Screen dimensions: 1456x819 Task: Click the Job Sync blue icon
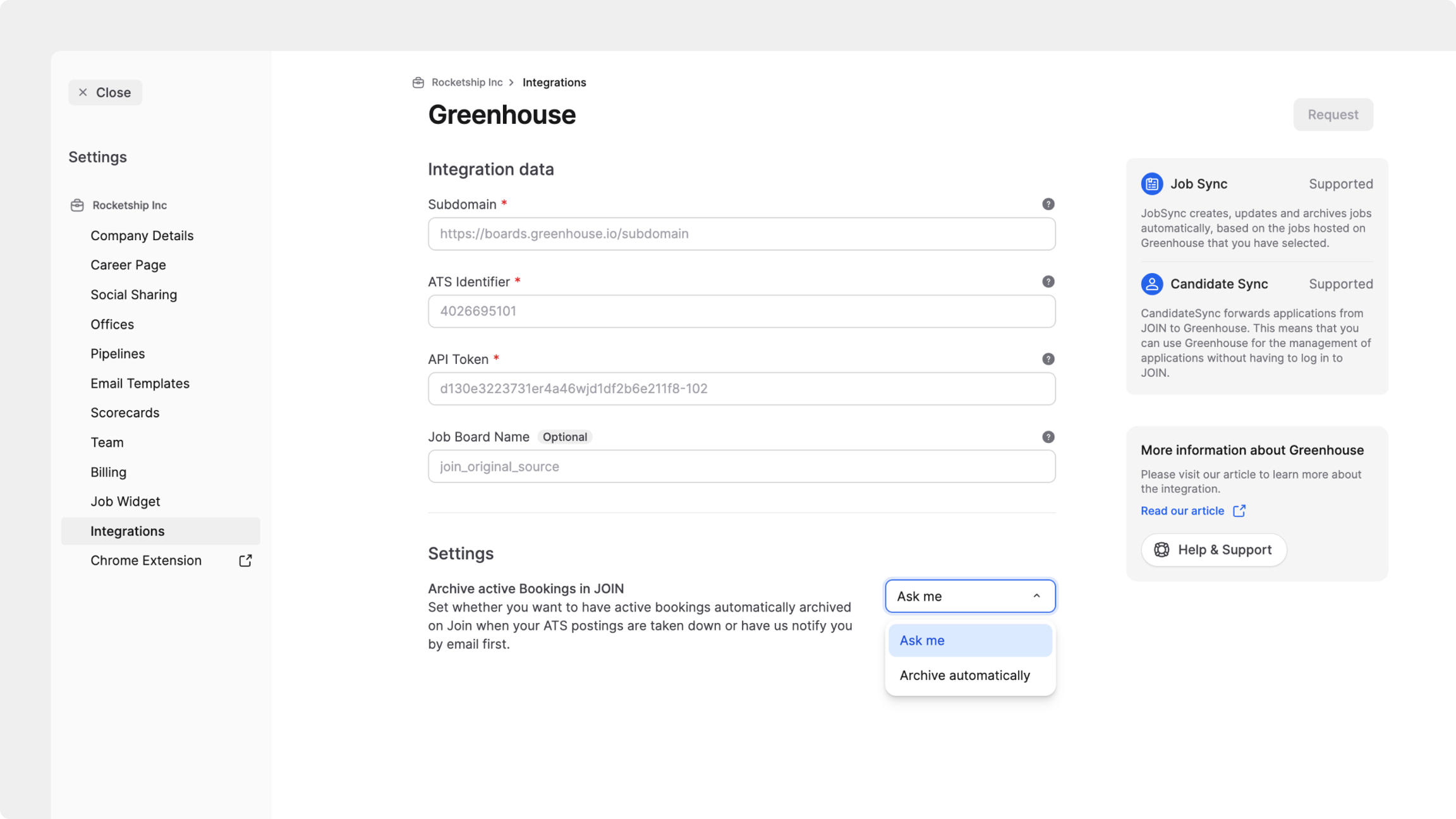pyautogui.click(x=1151, y=184)
